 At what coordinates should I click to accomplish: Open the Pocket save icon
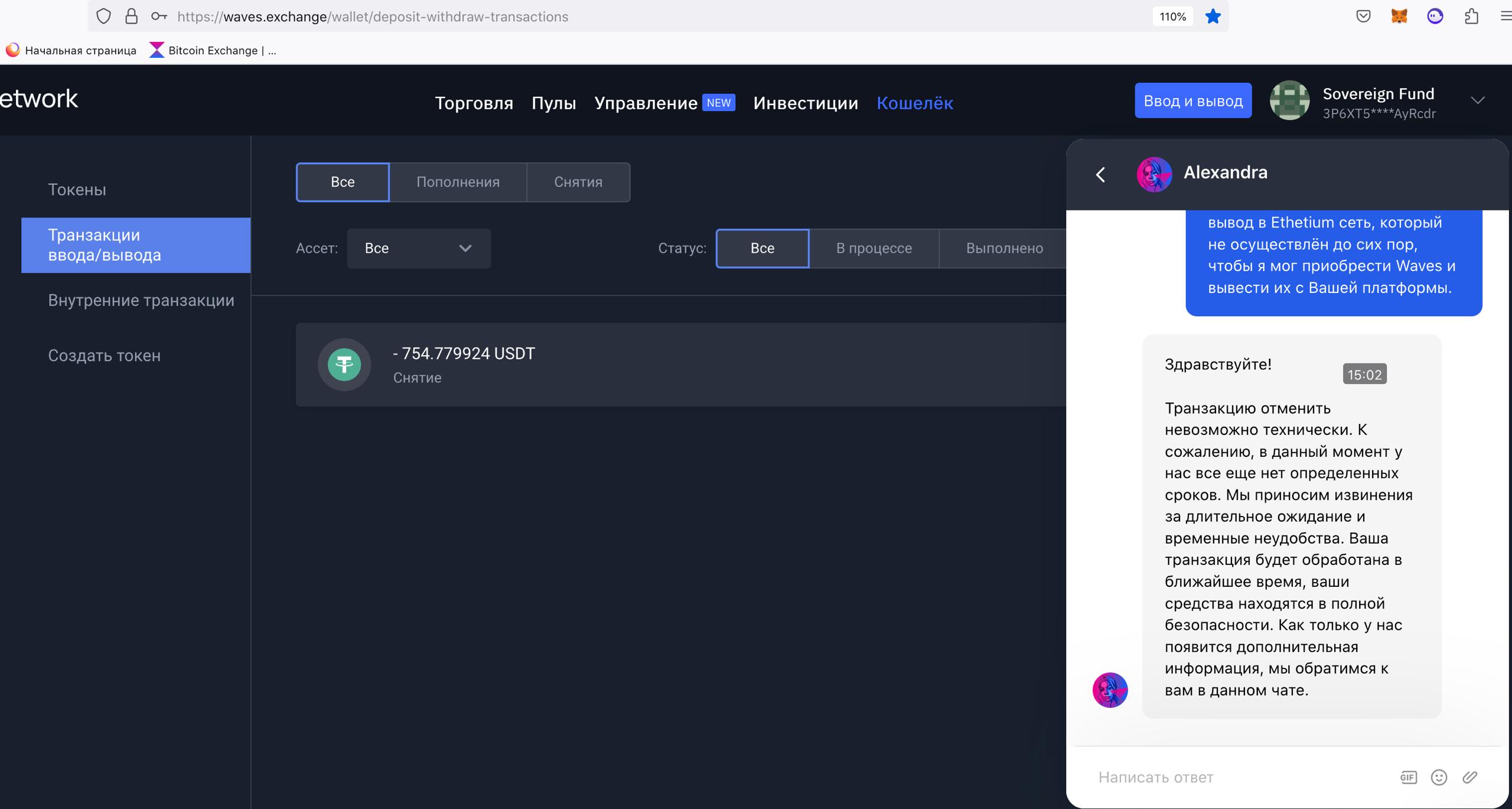(x=1363, y=17)
